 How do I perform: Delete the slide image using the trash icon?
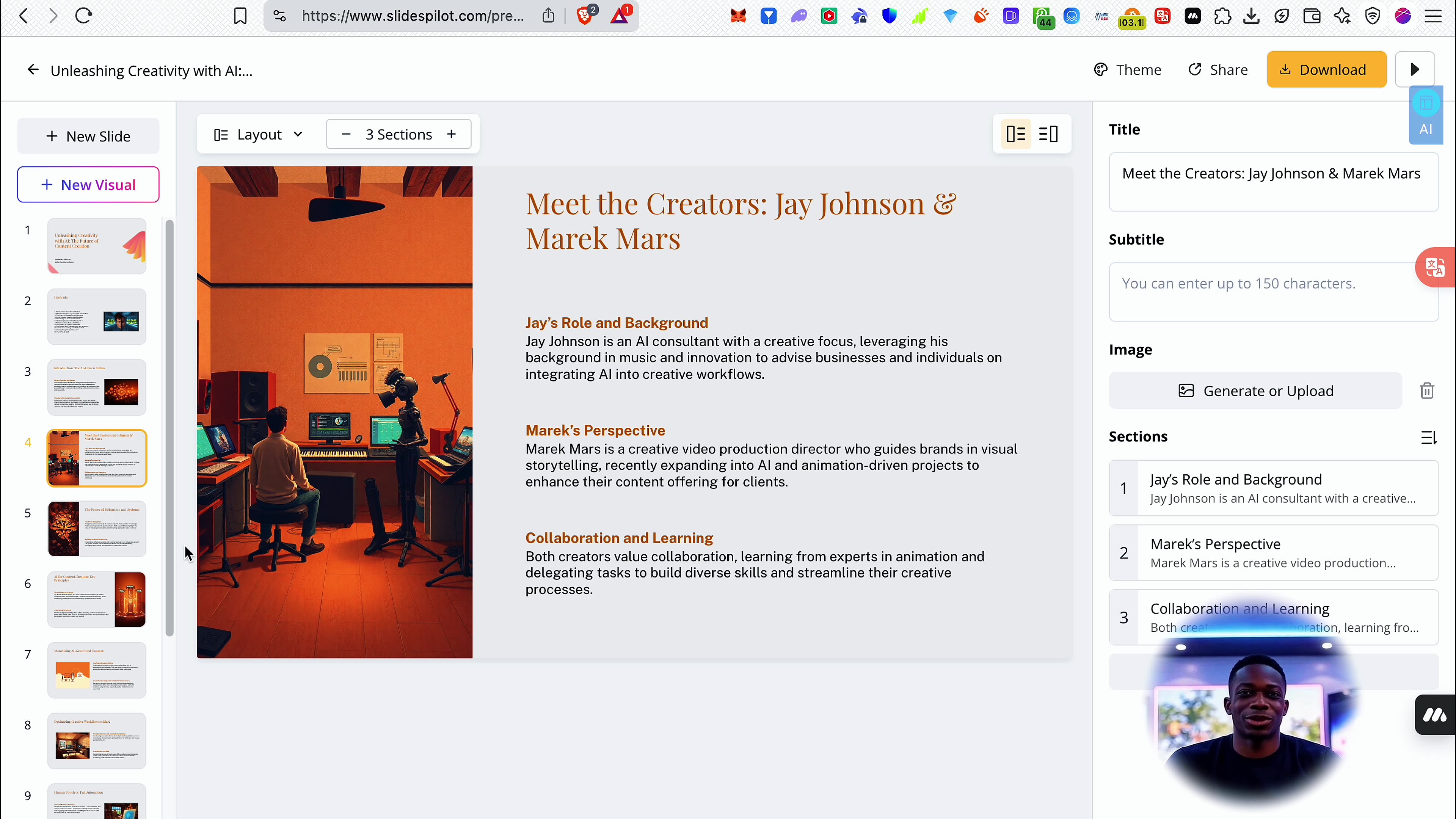(x=1427, y=391)
